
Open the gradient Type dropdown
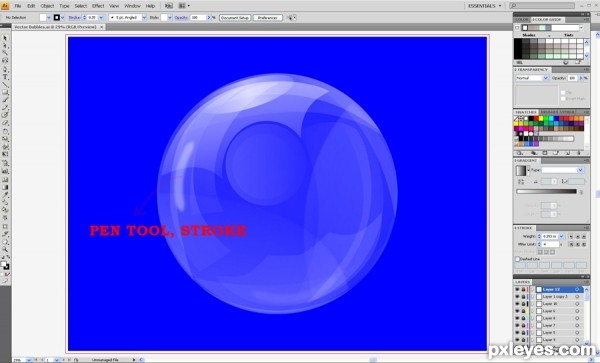pos(562,170)
